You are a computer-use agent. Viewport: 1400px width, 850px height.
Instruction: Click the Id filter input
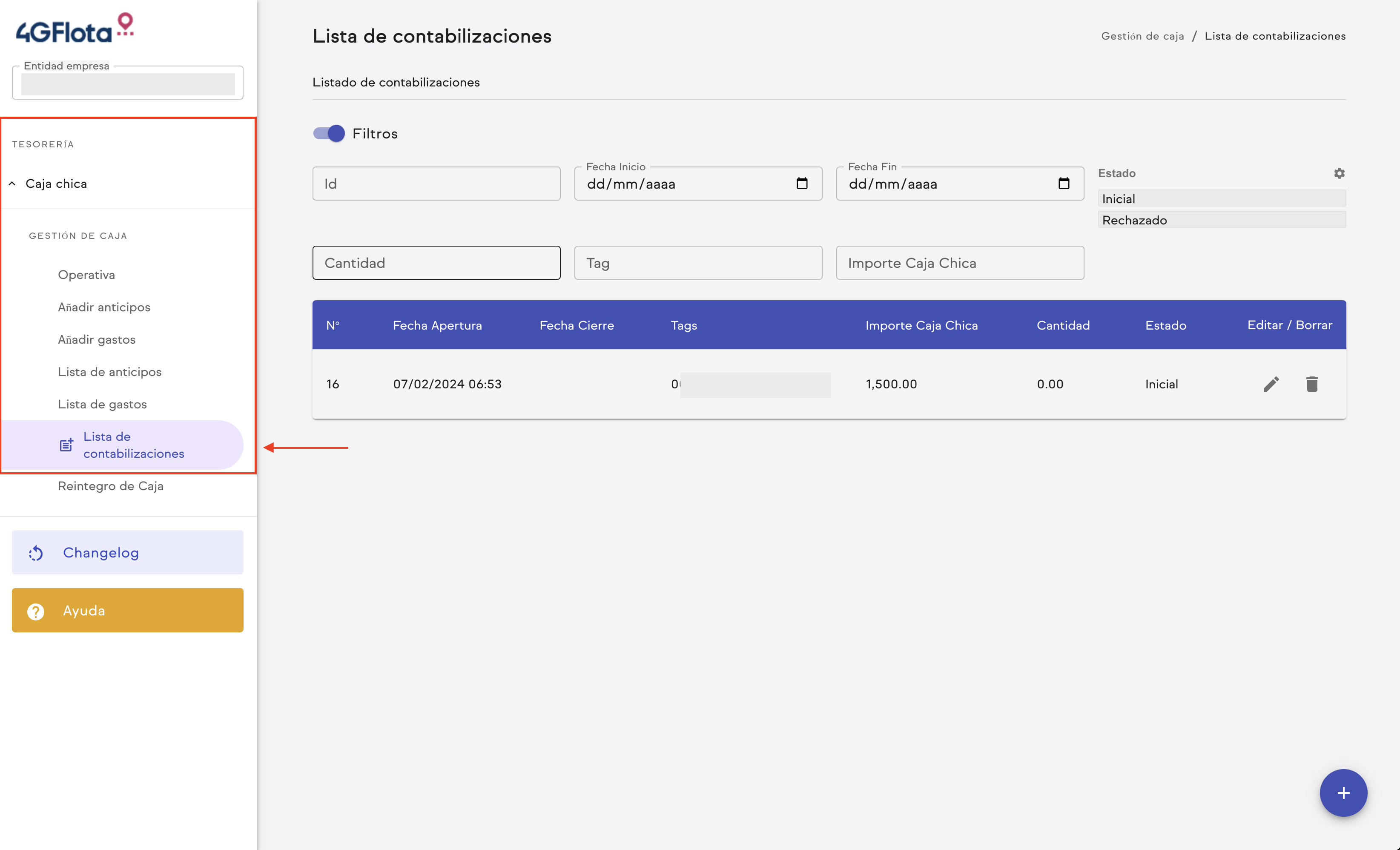[436, 183]
